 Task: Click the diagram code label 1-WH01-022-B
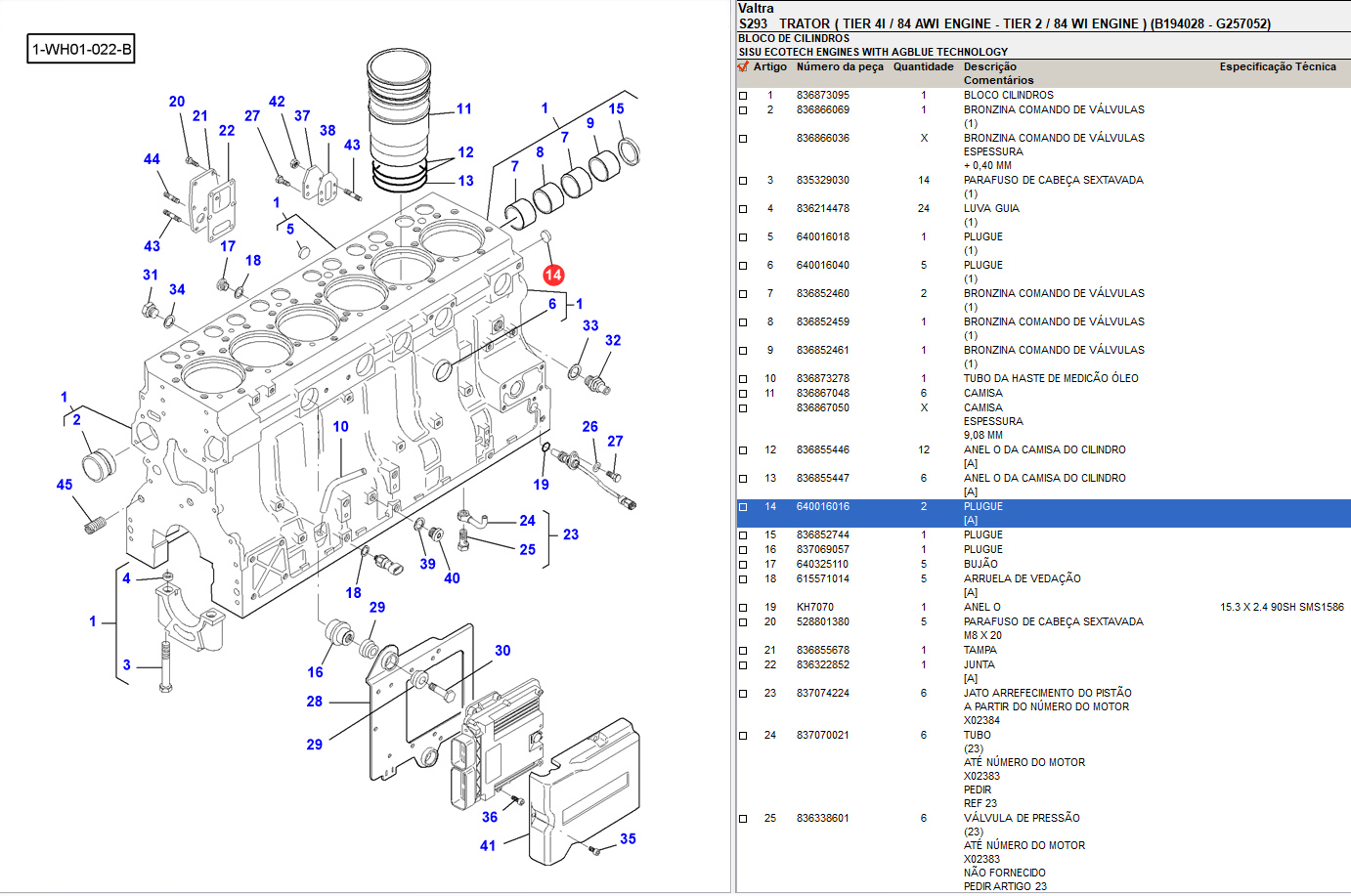81,49
